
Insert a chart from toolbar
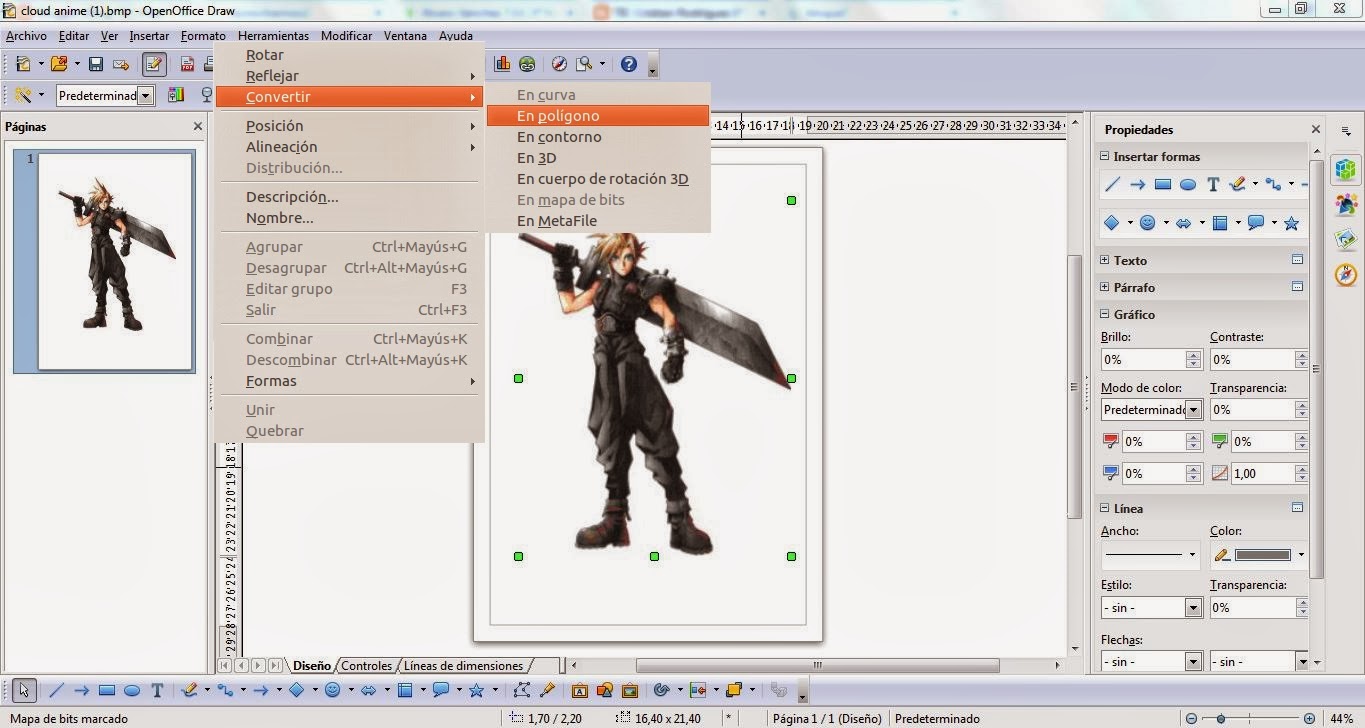coord(502,64)
